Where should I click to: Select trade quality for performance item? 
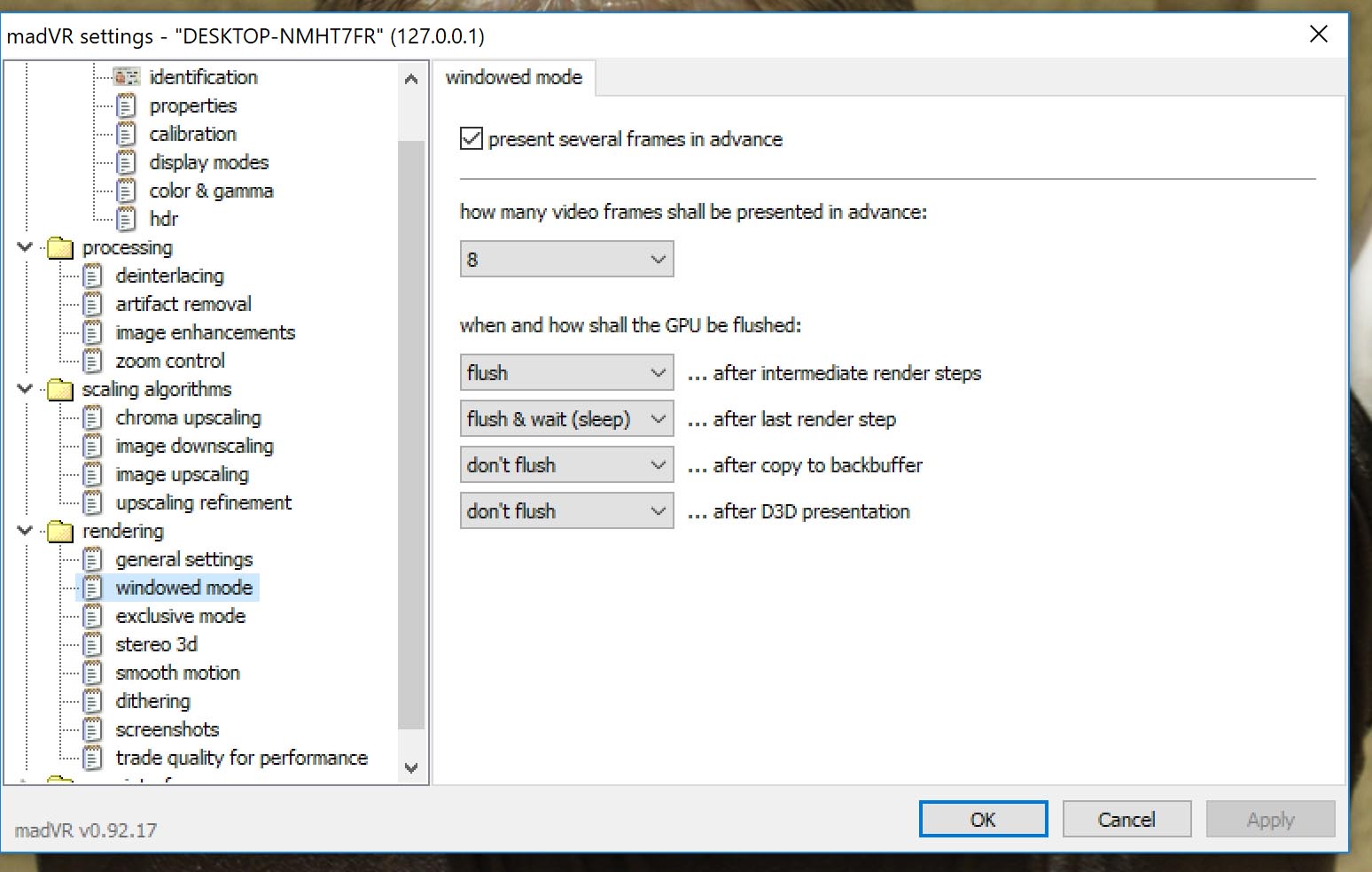(x=242, y=758)
